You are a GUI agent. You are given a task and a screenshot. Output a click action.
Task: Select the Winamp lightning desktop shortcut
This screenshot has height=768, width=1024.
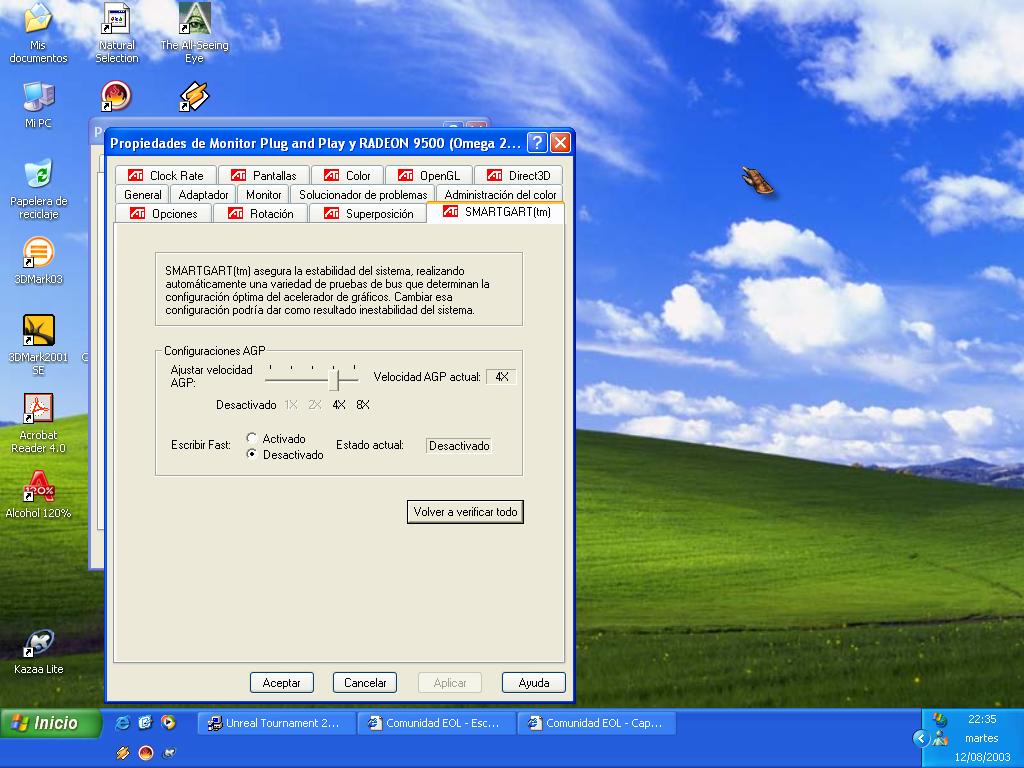click(194, 96)
